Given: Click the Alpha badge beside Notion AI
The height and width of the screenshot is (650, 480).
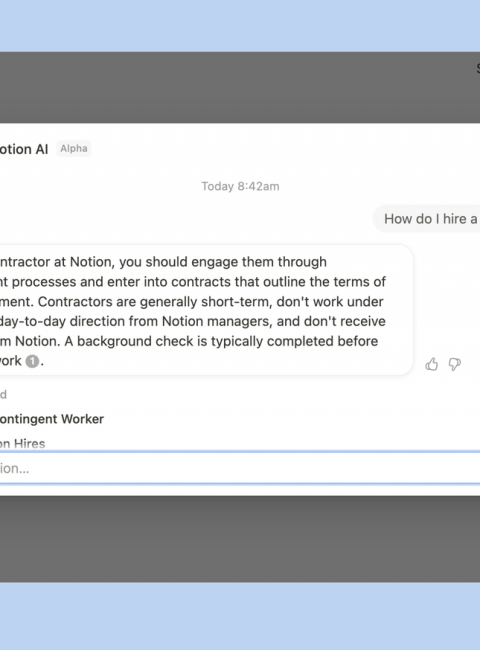Looking at the screenshot, I should coord(74,148).
